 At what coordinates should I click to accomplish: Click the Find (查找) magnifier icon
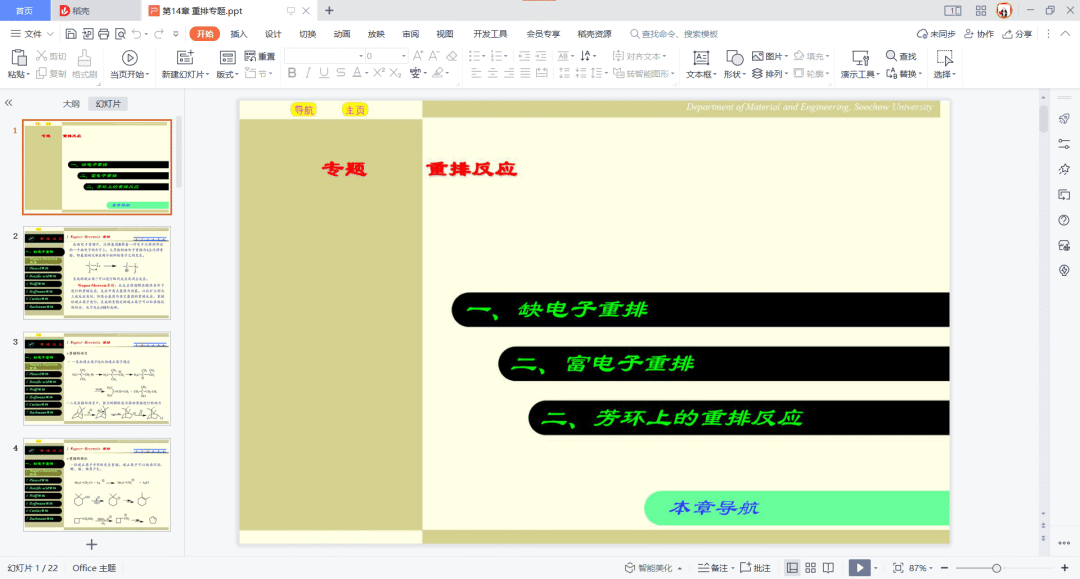[x=890, y=56]
